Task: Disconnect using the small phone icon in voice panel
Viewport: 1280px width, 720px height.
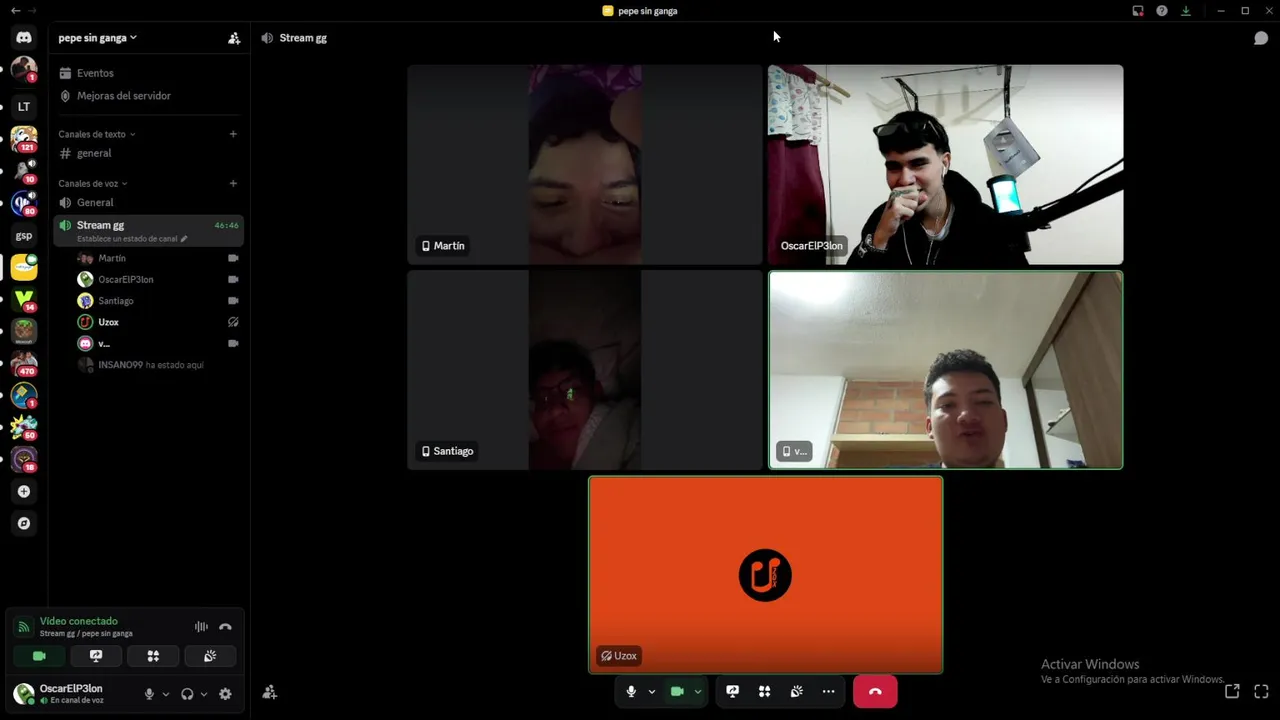Action: point(225,627)
